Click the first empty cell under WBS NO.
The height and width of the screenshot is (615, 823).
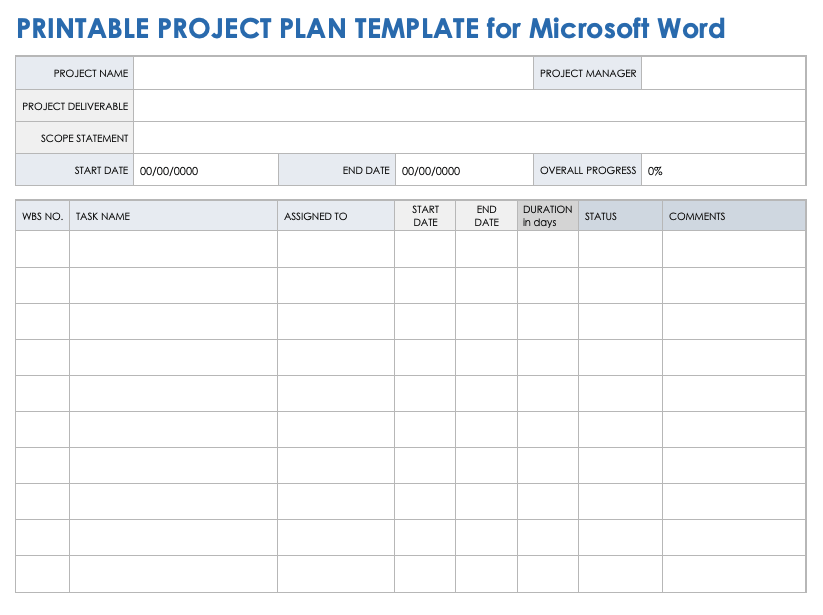(42, 249)
